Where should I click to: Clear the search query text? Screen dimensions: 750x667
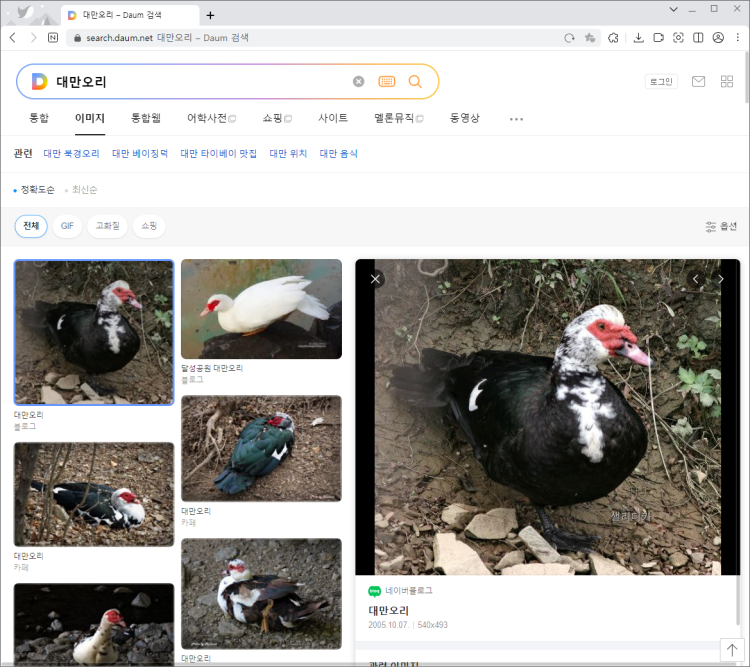click(x=358, y=82)
